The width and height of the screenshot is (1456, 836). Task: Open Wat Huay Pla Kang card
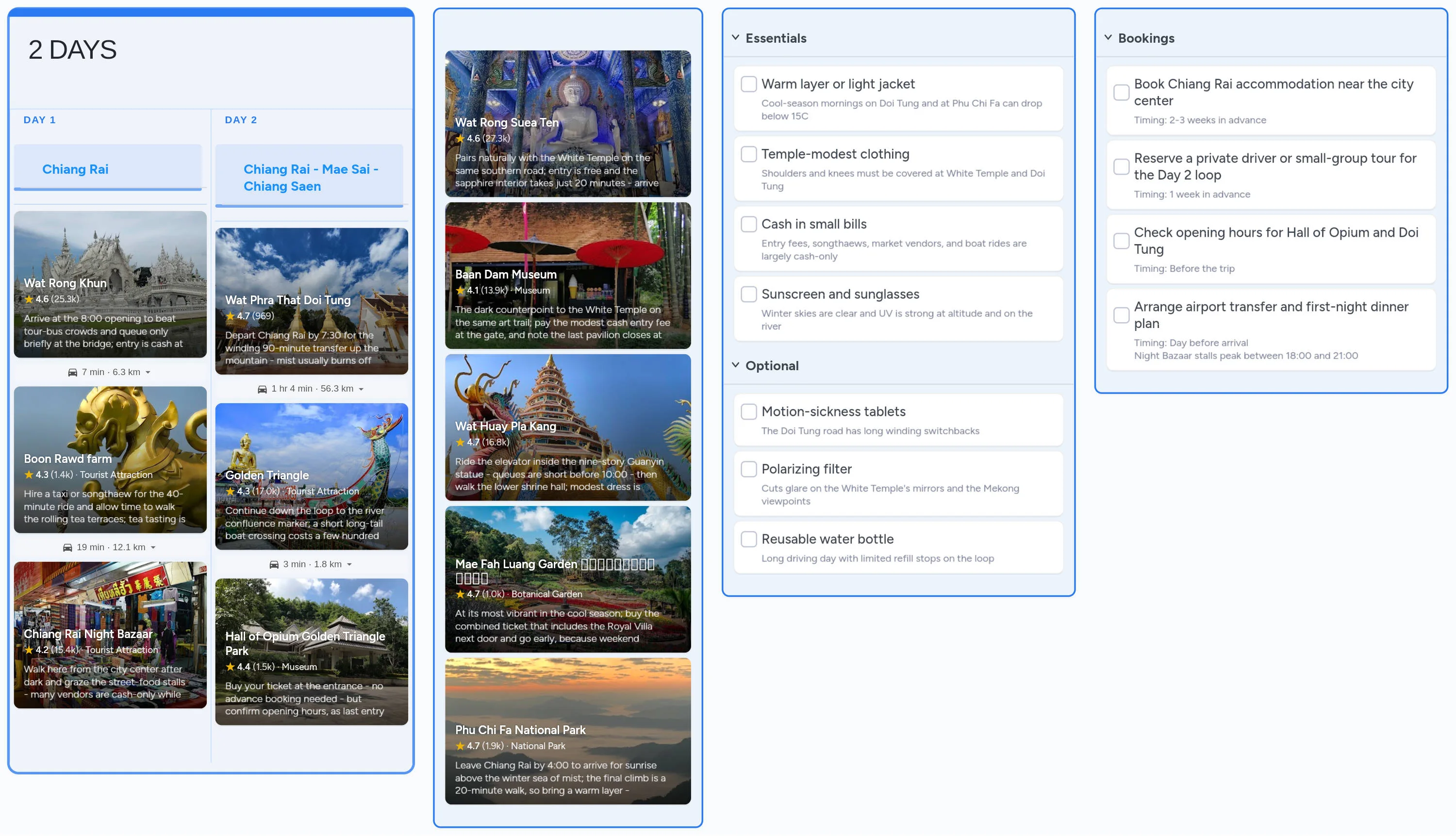[x=568, y=428]
